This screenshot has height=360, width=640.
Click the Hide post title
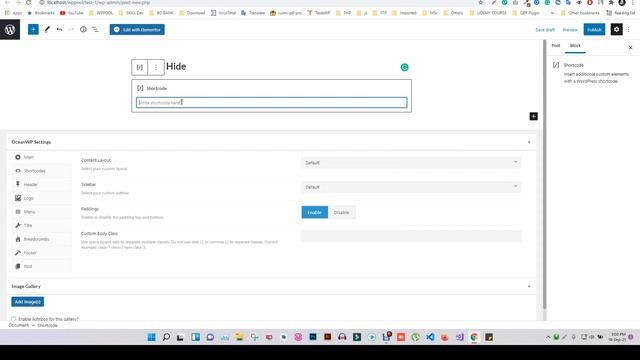pyautogui.click(x=176, y=67)
